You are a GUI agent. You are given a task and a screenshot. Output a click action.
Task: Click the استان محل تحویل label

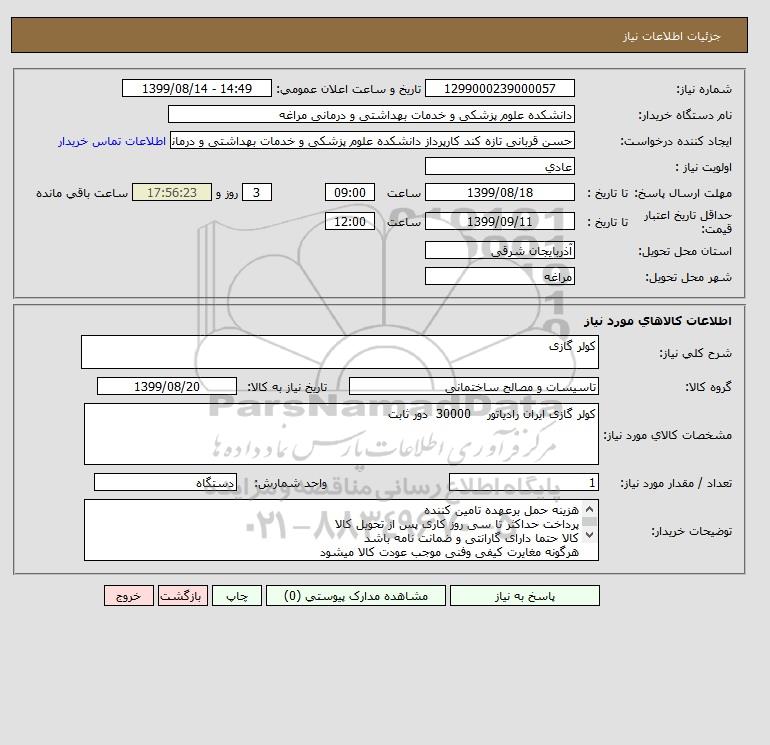pos(685,251)
